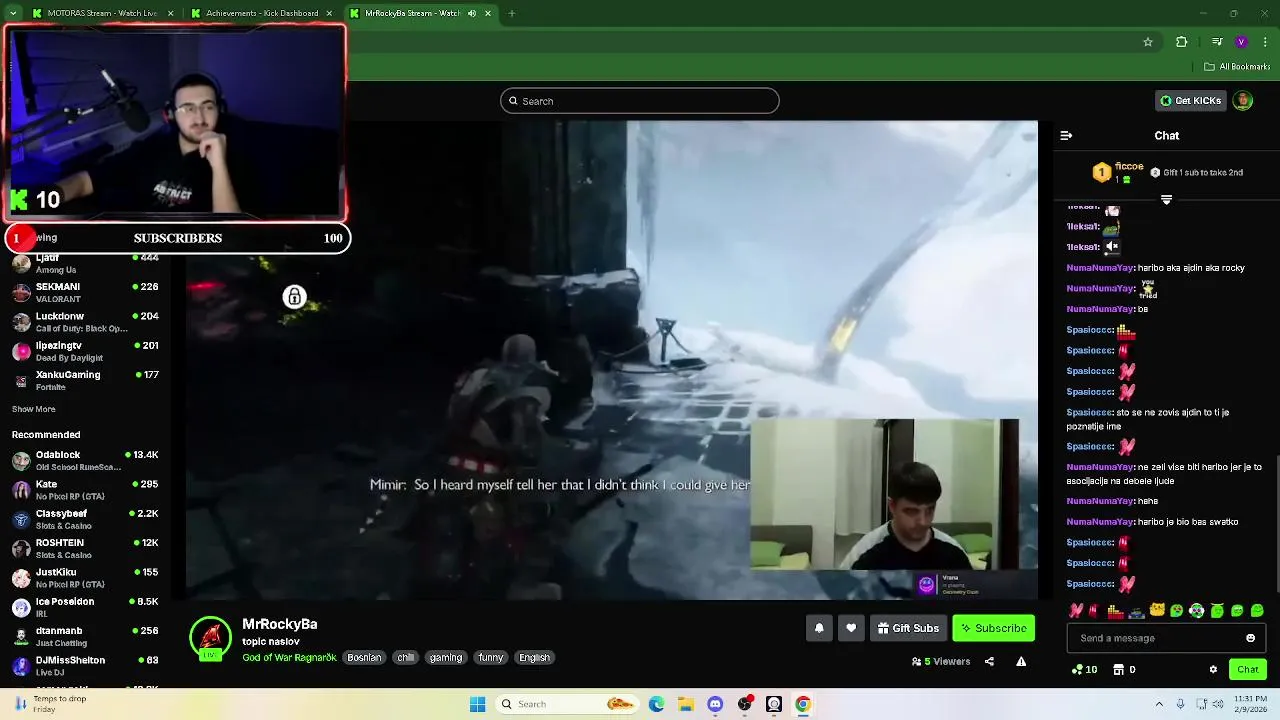This screenshot has width=1280, height=720.
Task: Toggle stream notifications bell
Action: 819,628
